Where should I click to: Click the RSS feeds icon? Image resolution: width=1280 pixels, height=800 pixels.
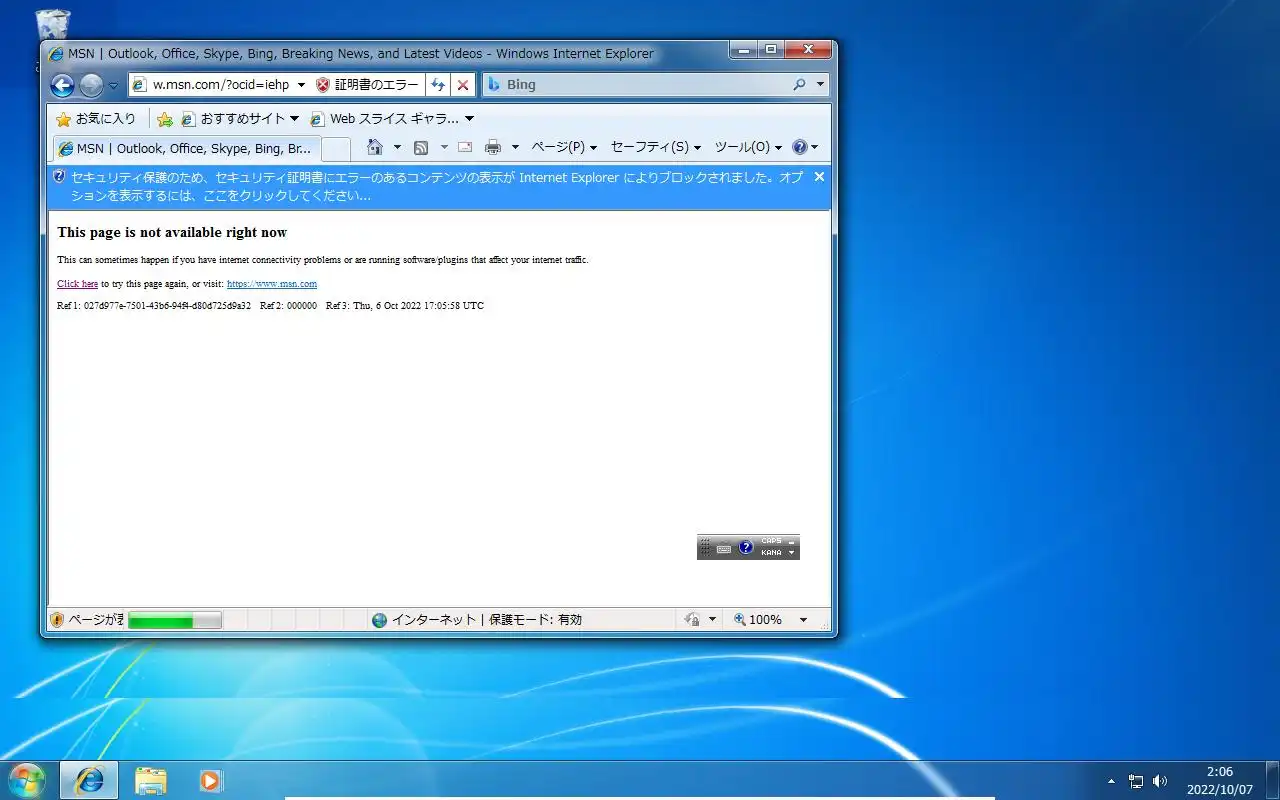(x=421, y=147)
